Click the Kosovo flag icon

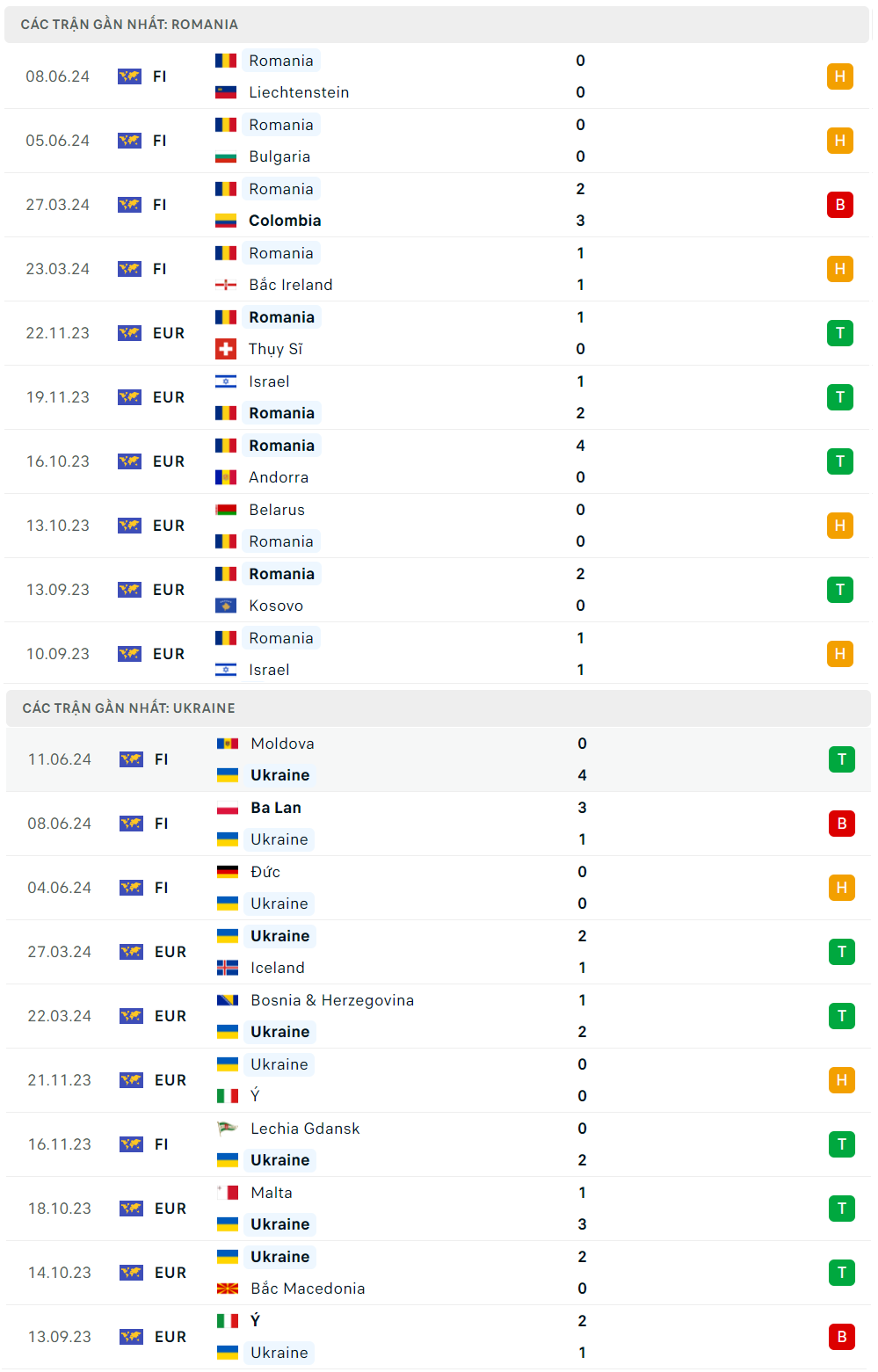click(x=226, y=606)
